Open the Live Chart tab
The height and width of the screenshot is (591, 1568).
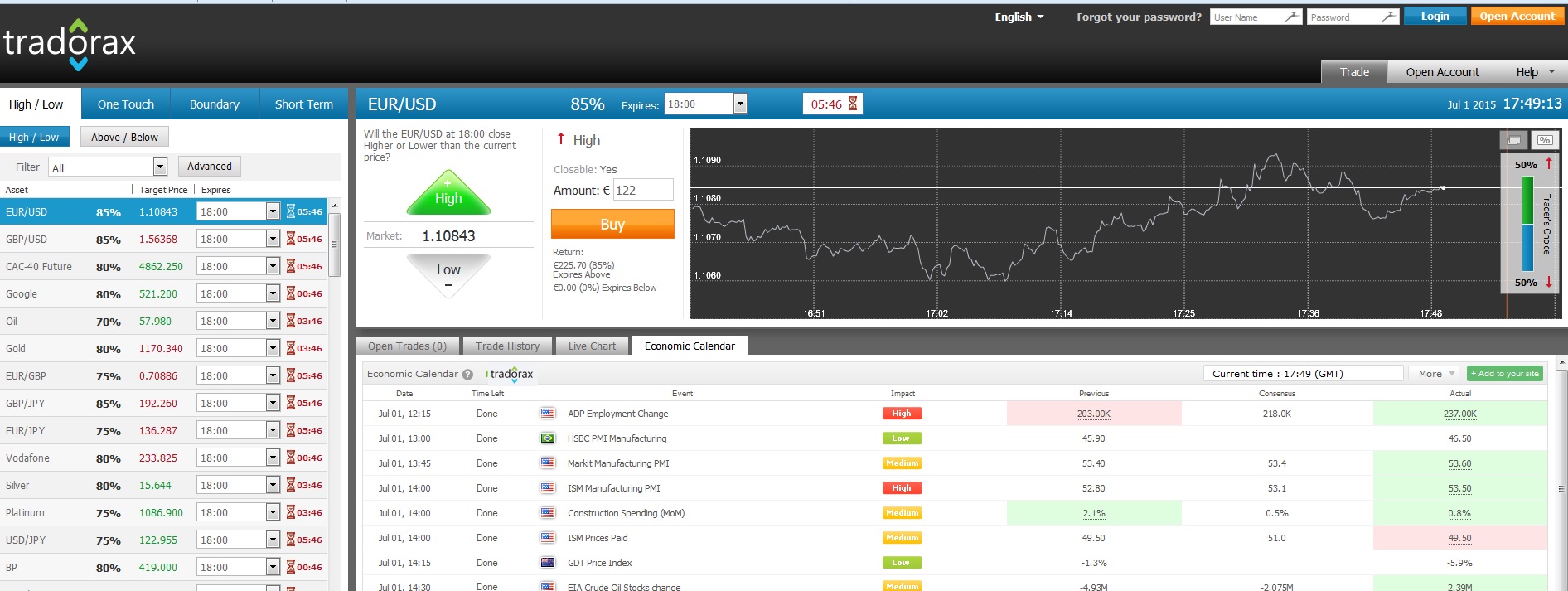point(592,346)
